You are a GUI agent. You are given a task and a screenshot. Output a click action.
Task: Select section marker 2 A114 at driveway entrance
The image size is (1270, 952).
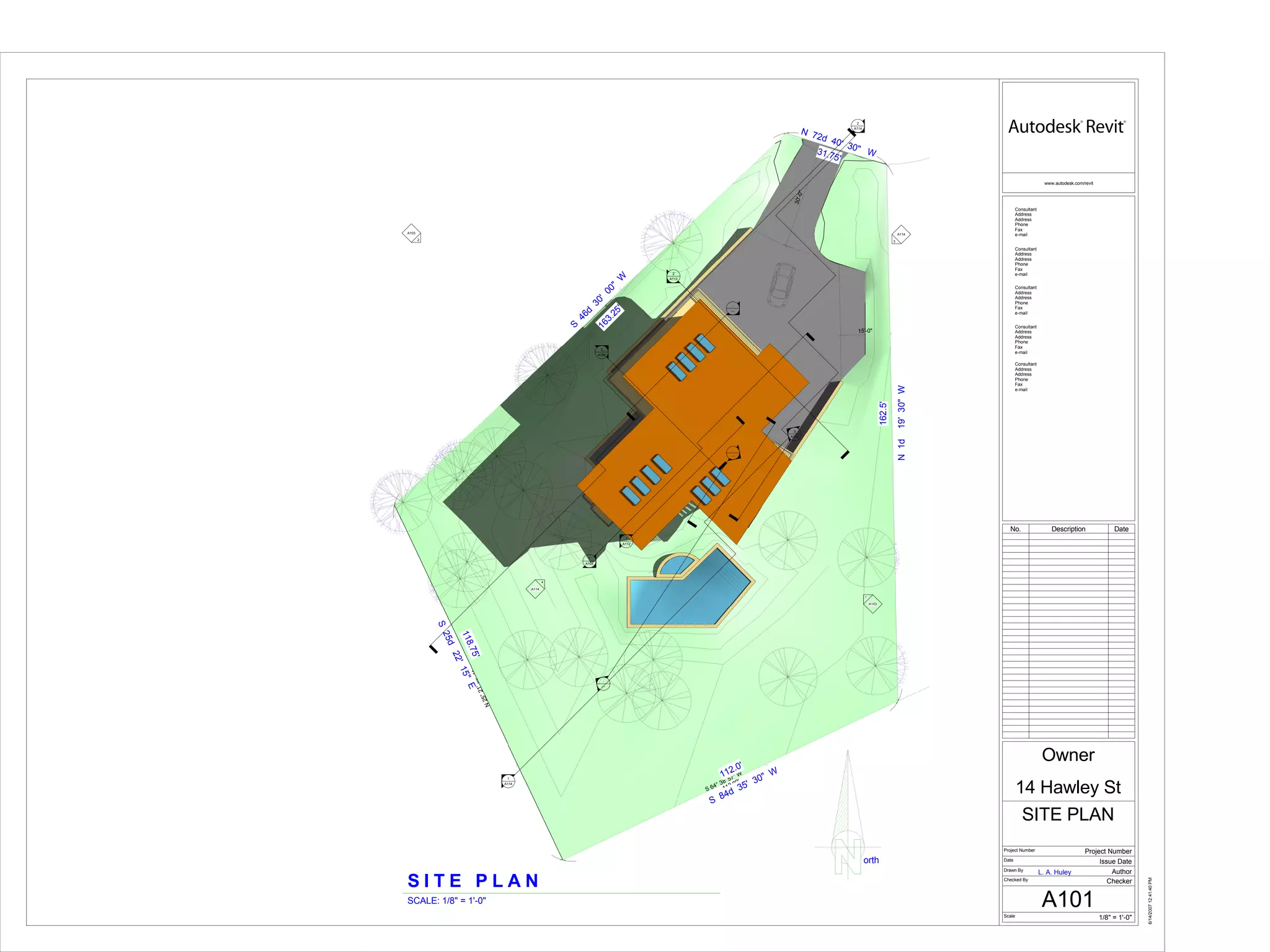(x=858, y=126)
